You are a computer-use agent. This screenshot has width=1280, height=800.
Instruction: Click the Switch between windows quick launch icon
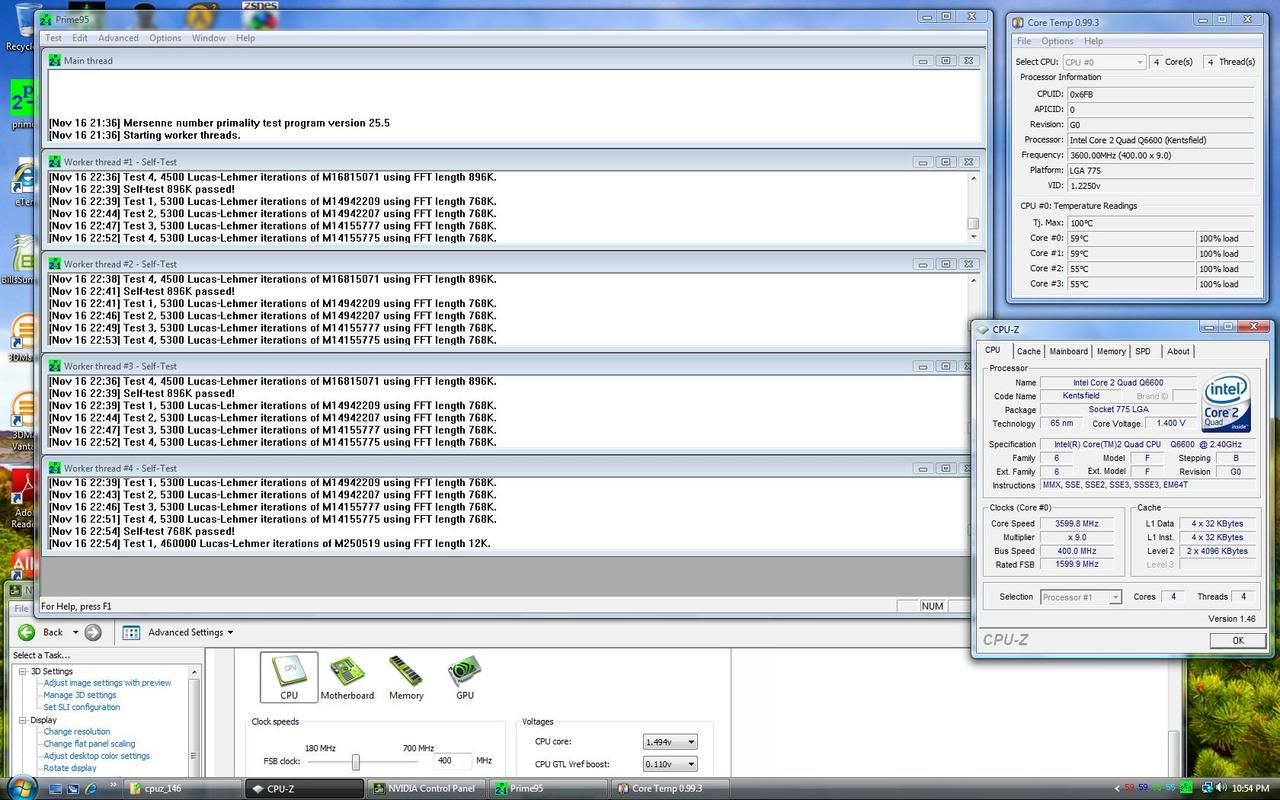click(x=73, y=789)
